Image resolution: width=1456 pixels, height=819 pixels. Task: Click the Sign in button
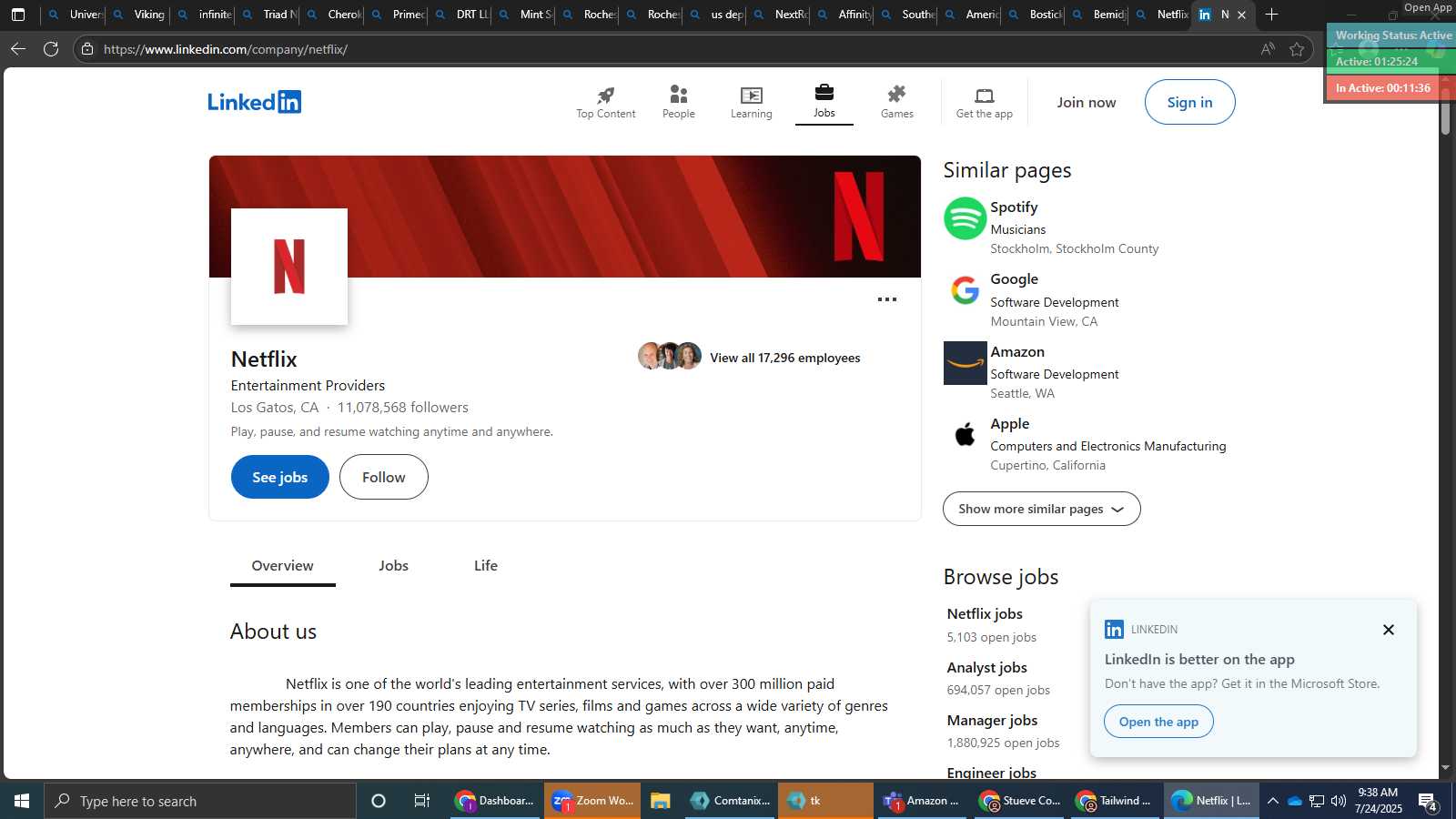coord(1189,102)
